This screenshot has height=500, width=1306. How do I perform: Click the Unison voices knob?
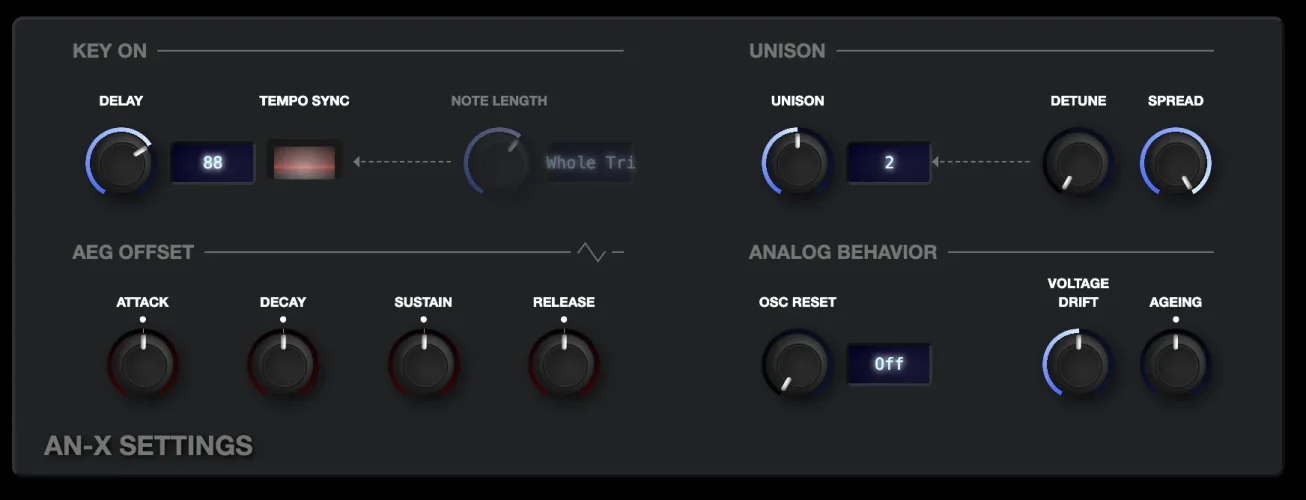pyautogui.click(x=797, y=162)
